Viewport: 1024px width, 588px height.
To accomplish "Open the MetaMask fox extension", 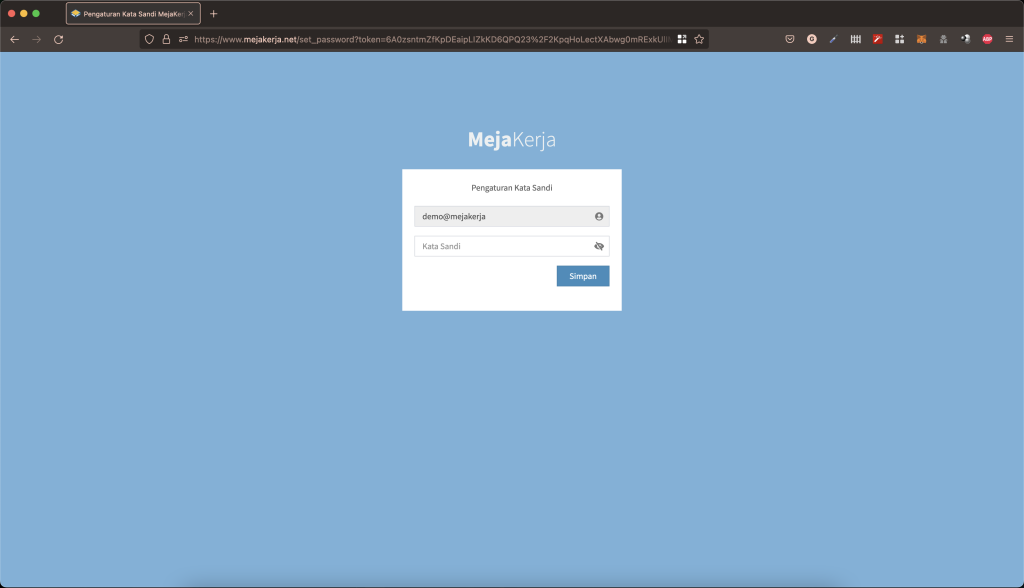I will [x=921, y=39].
